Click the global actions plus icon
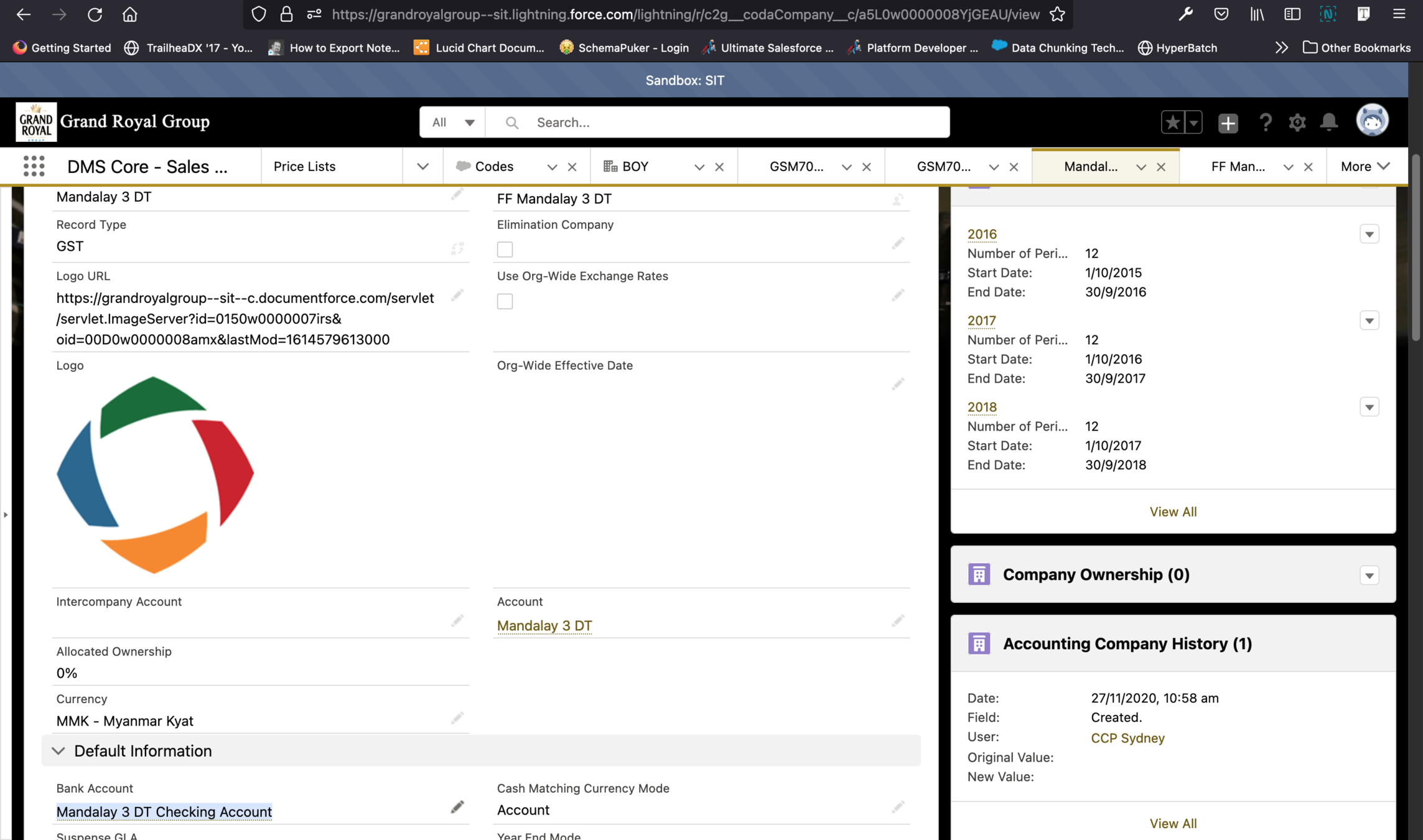Viewport: 1423px width, 840px height. coord(1228,123)
